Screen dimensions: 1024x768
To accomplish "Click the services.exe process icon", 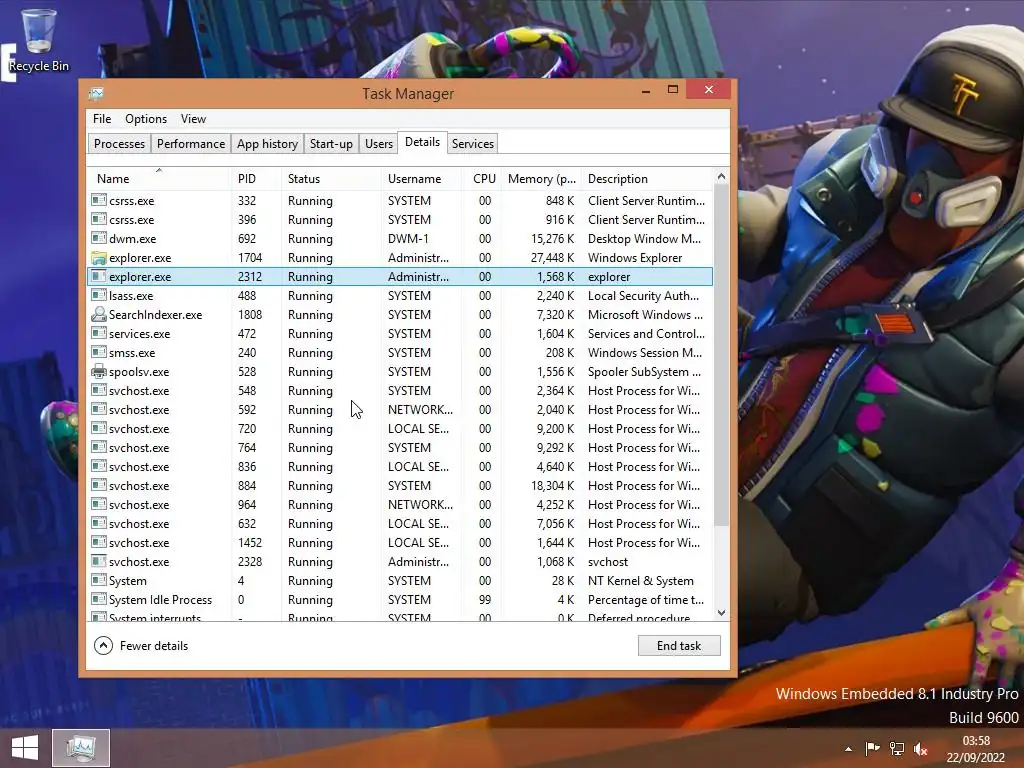I will 99,334.
